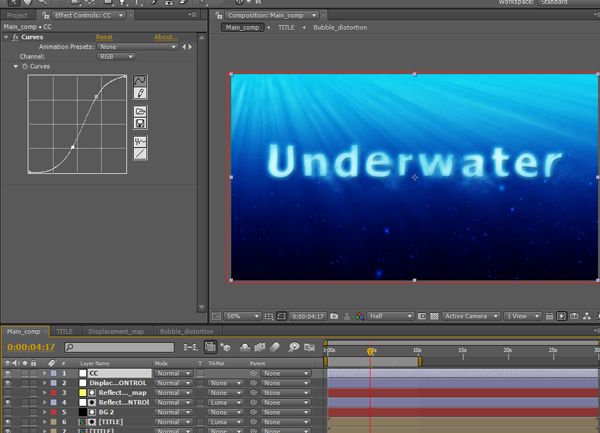Show the BG 2 layer
Viewport: 600px width, 433px height.
[x=8, y=412]
